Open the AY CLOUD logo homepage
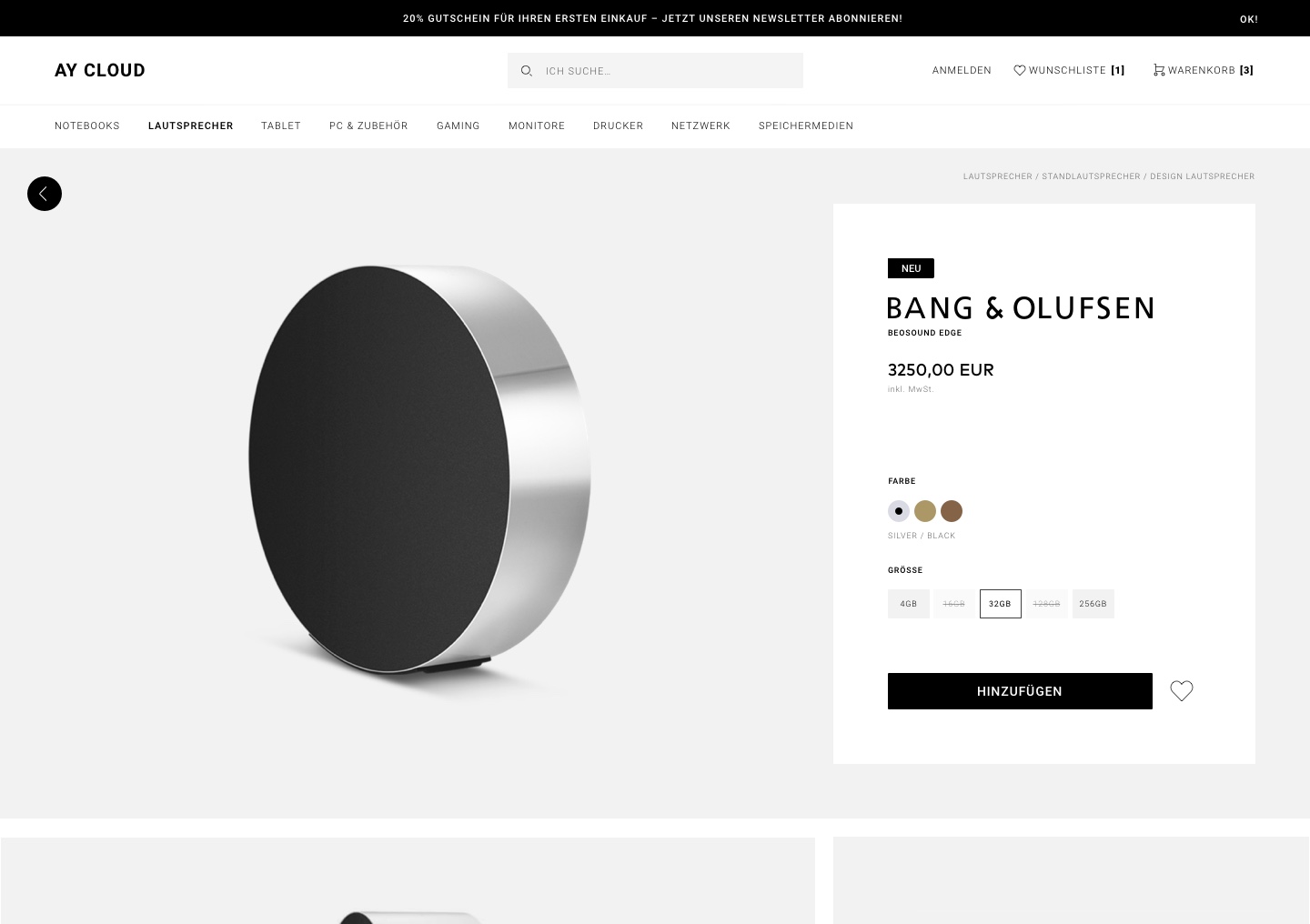The image size is (1310, 924). [100, 70]
